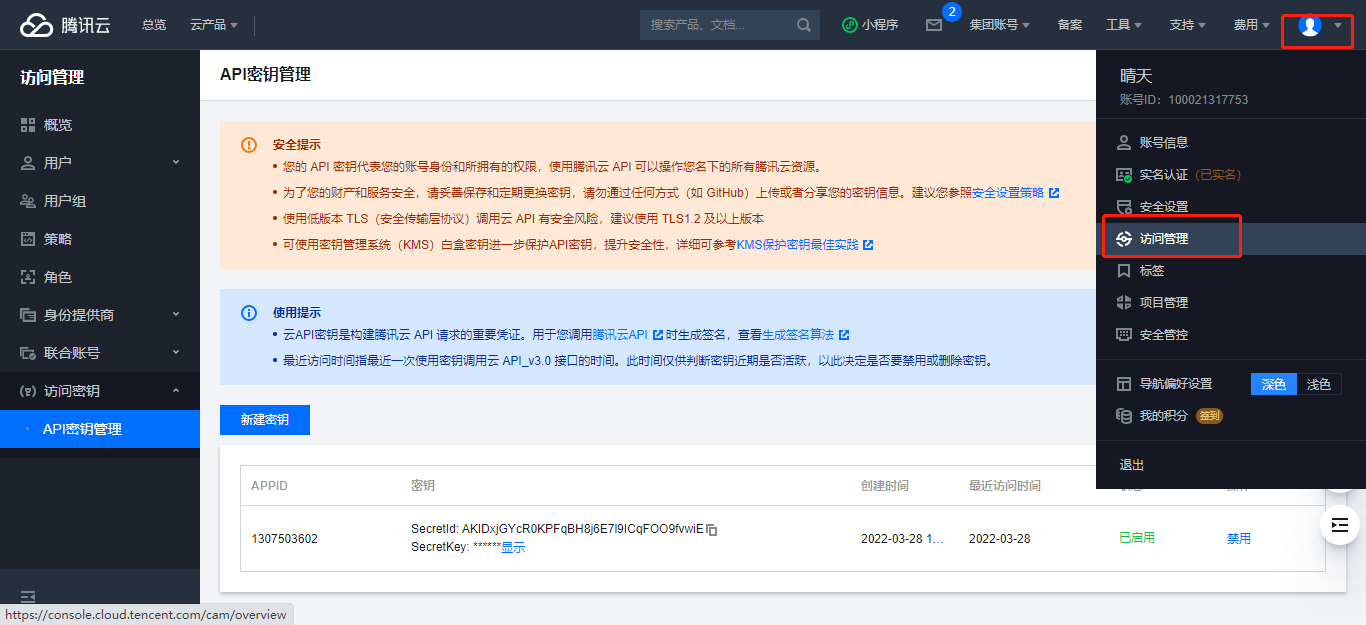Copy the SecretId using copy icon

coord(712,529)
